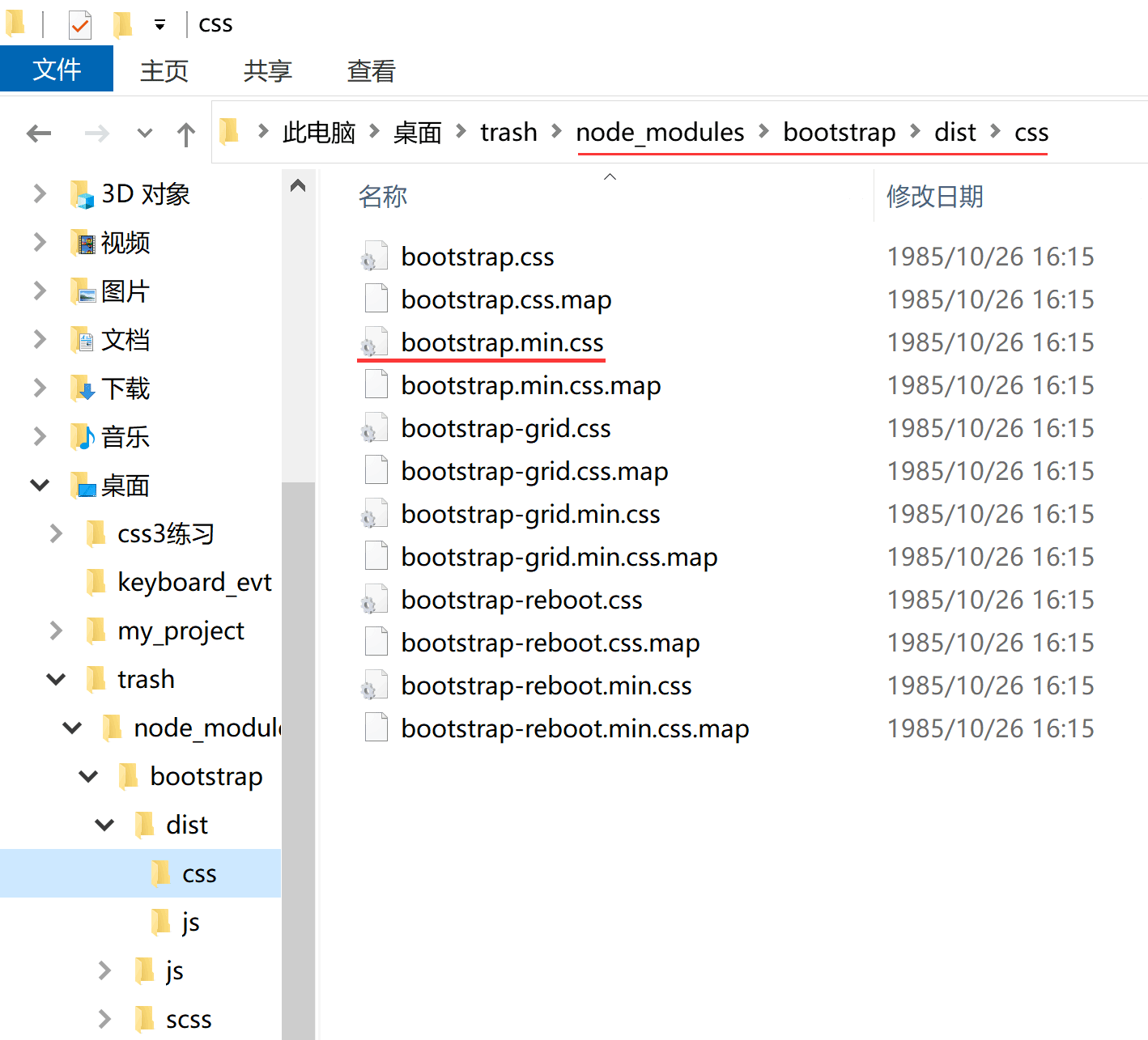This screenshot has height=1040, width=1148.
Task: Open dropdown chevron after node_modules breadcrumb
Action: tap(763, 131)
